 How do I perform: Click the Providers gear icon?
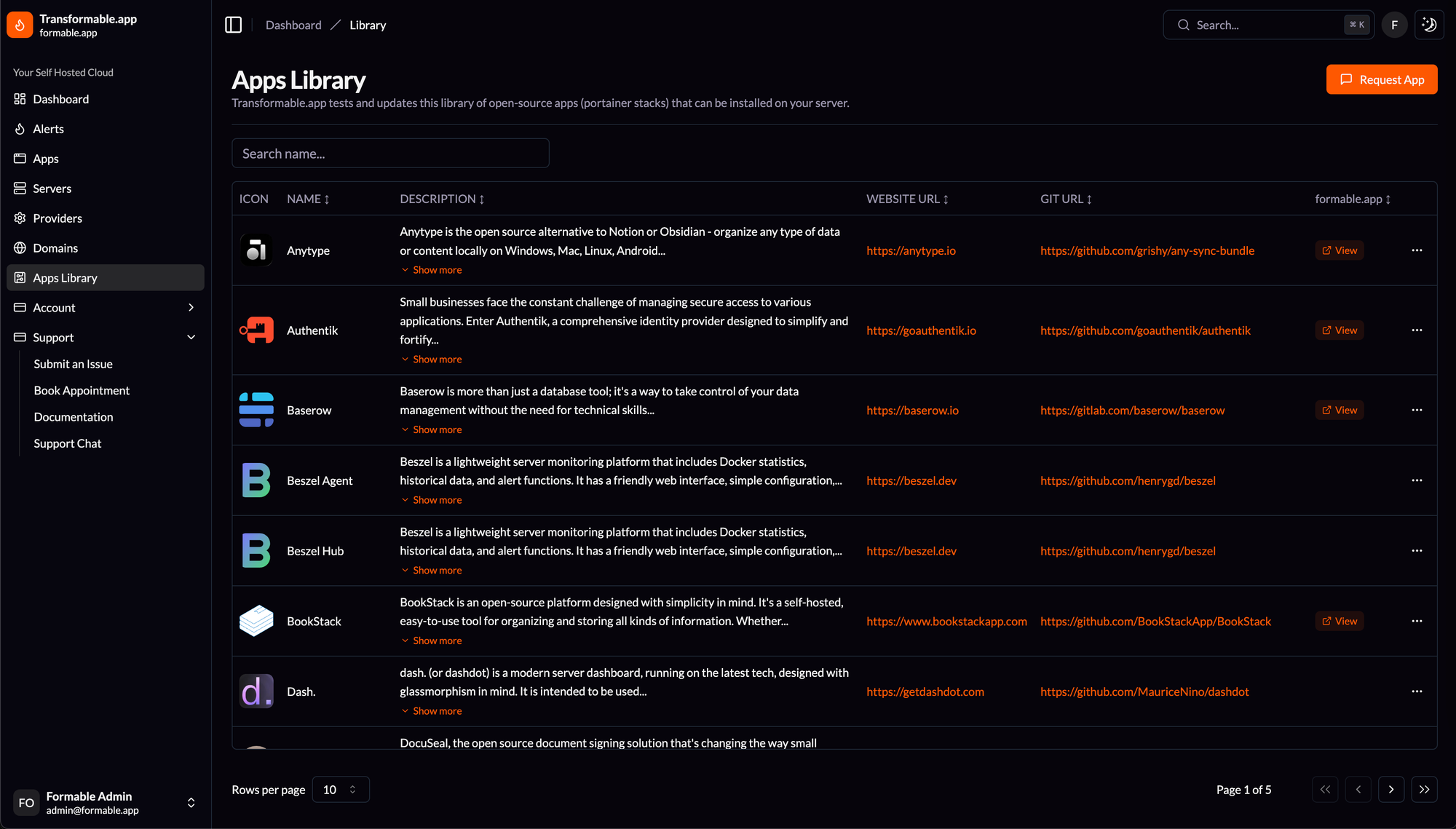(x=20, y=218)
